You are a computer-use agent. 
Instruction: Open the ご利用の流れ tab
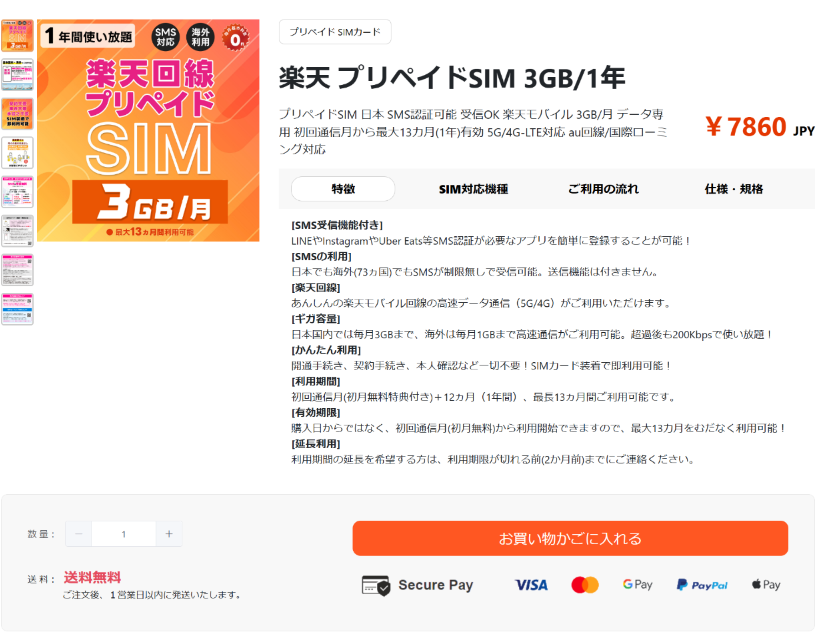pyautogui.click(x=603, y=189)
